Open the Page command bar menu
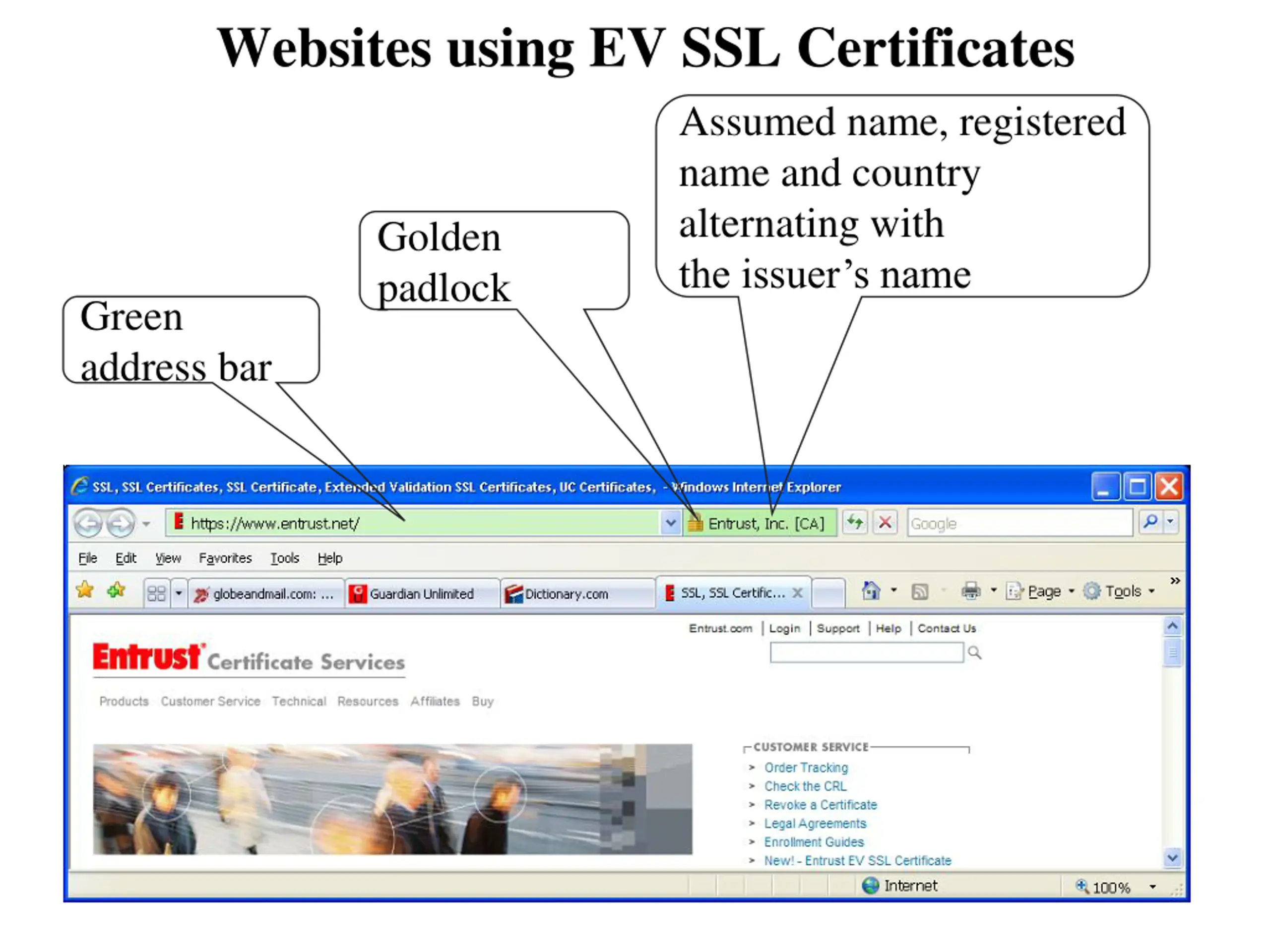 click(1040, 591)
